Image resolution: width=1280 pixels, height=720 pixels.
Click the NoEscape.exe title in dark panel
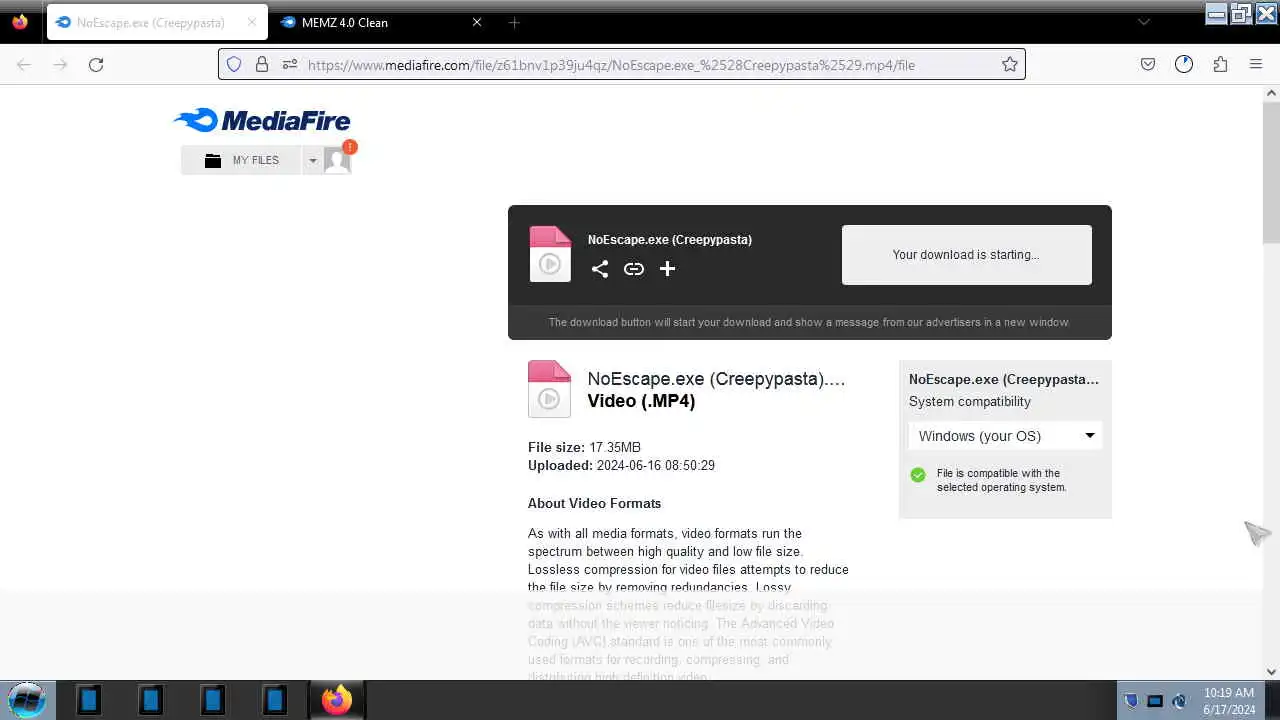670,240
